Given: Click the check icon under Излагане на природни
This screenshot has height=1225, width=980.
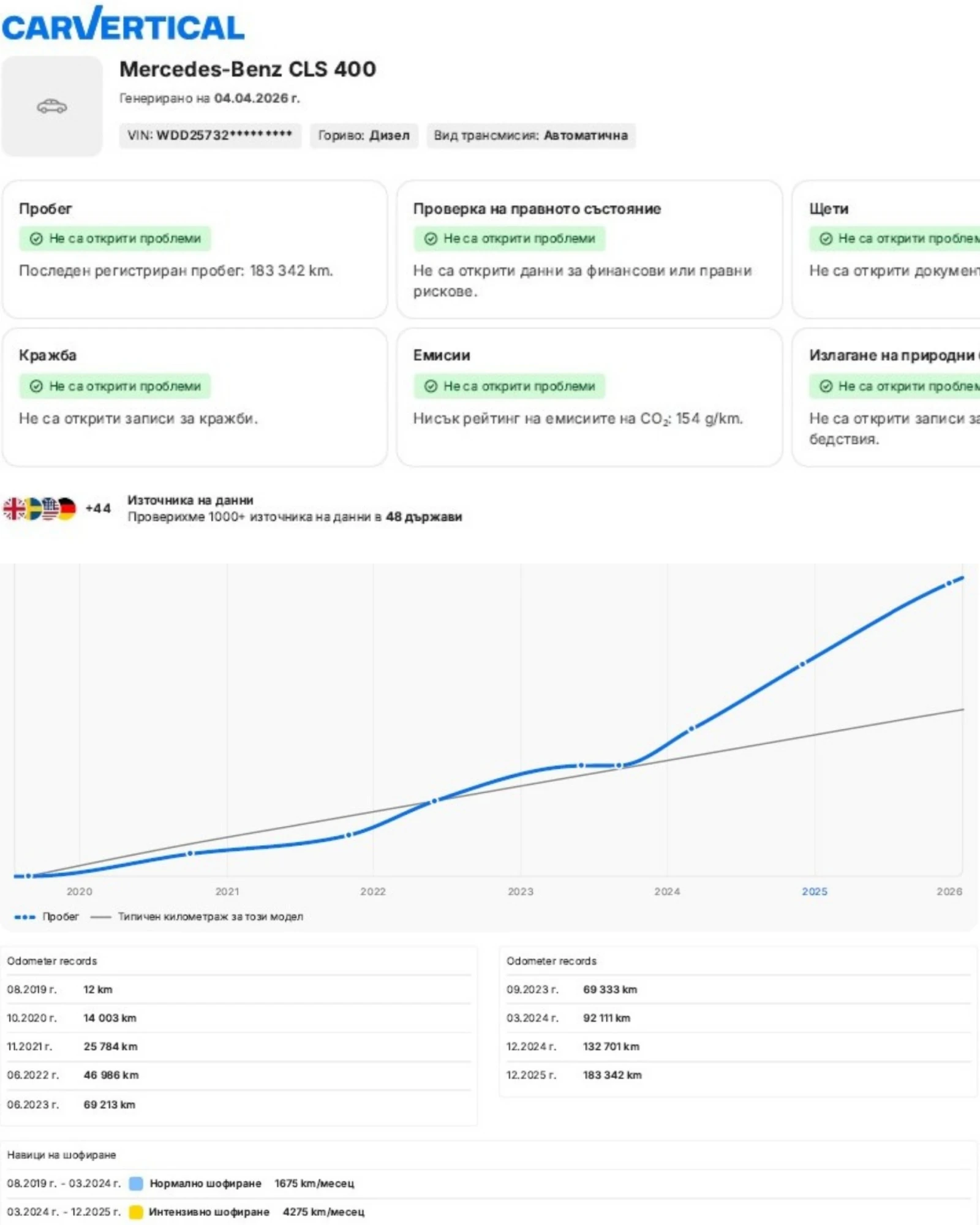Looking at the screenshot, I should [826, 386].
